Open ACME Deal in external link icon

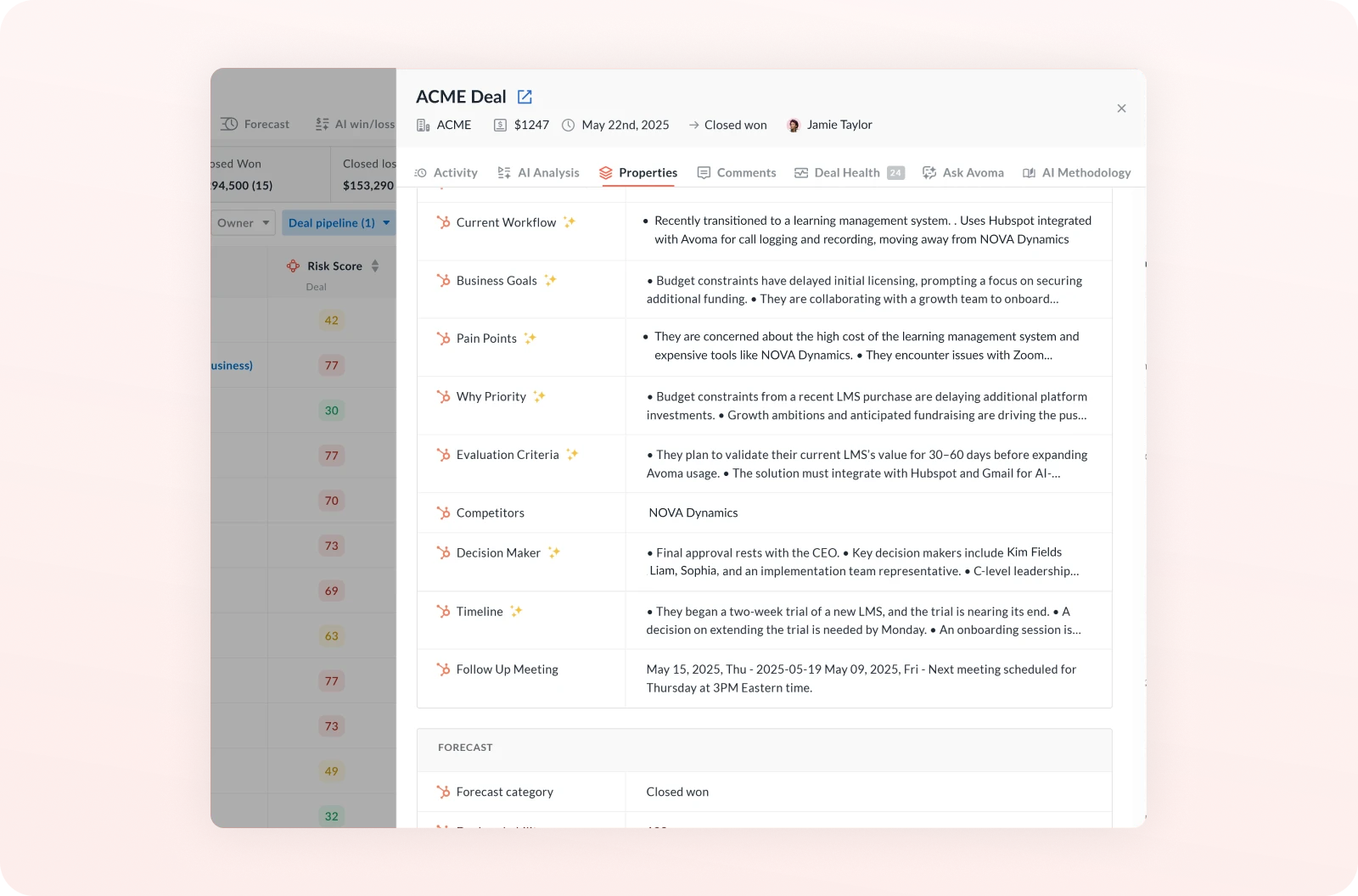pos(525,97)
